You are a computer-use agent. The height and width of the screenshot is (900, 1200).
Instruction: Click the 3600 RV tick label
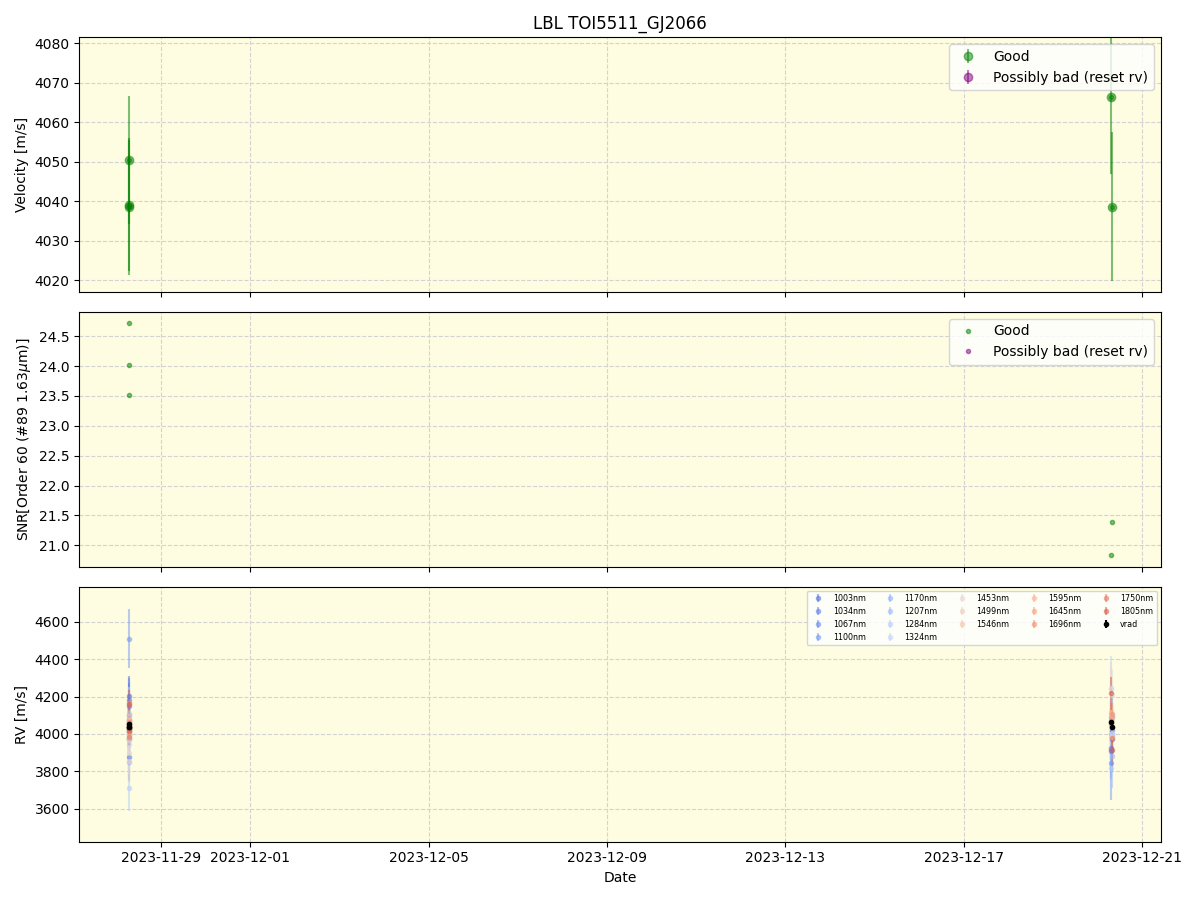pos(53,809)
